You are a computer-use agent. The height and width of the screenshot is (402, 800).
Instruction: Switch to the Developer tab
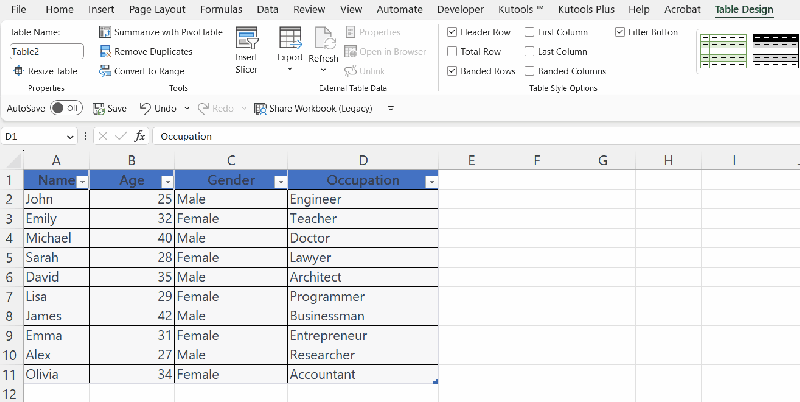(461, 9)
